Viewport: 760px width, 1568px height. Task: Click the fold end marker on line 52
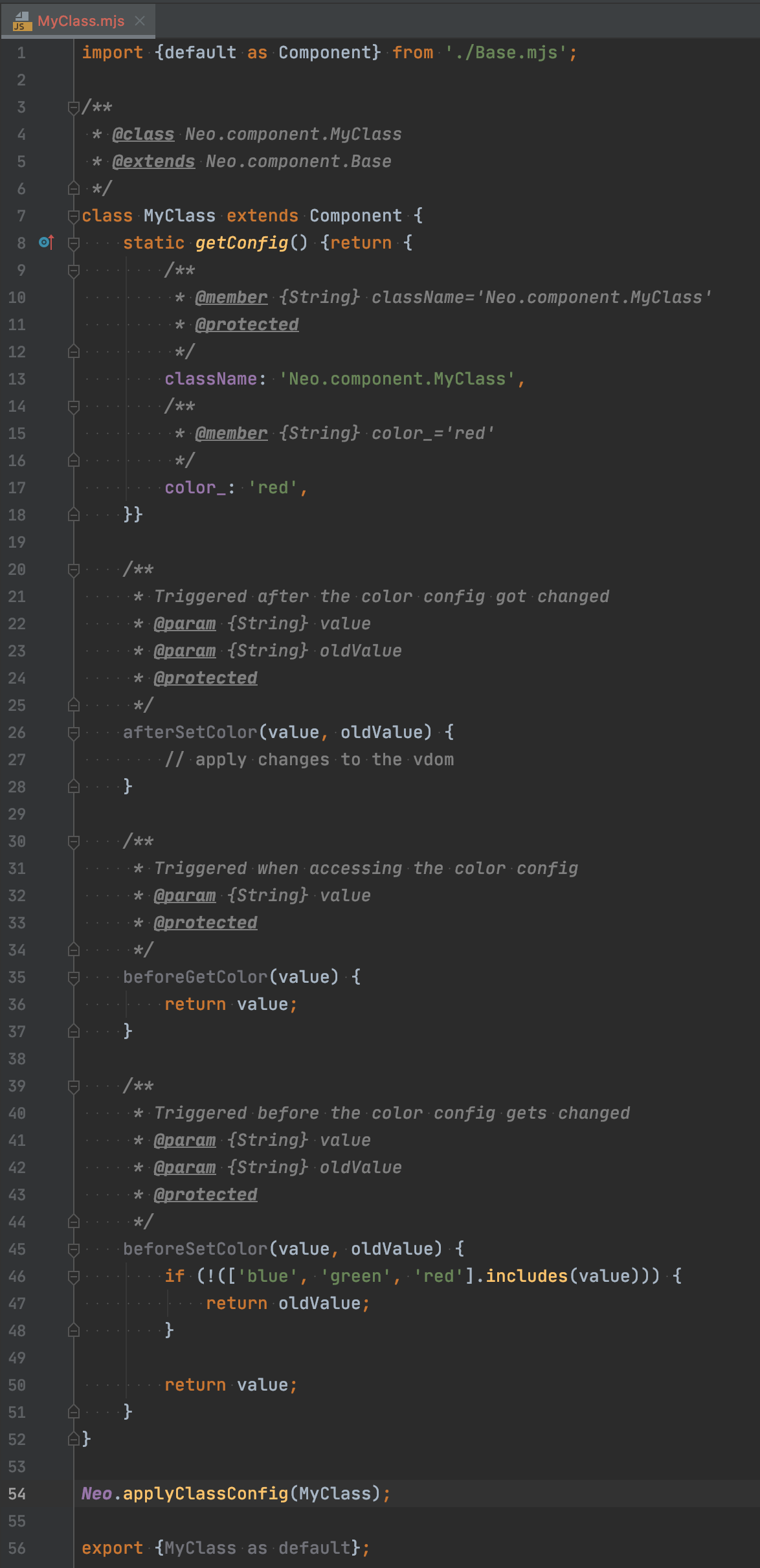(x=73, y=1439)
